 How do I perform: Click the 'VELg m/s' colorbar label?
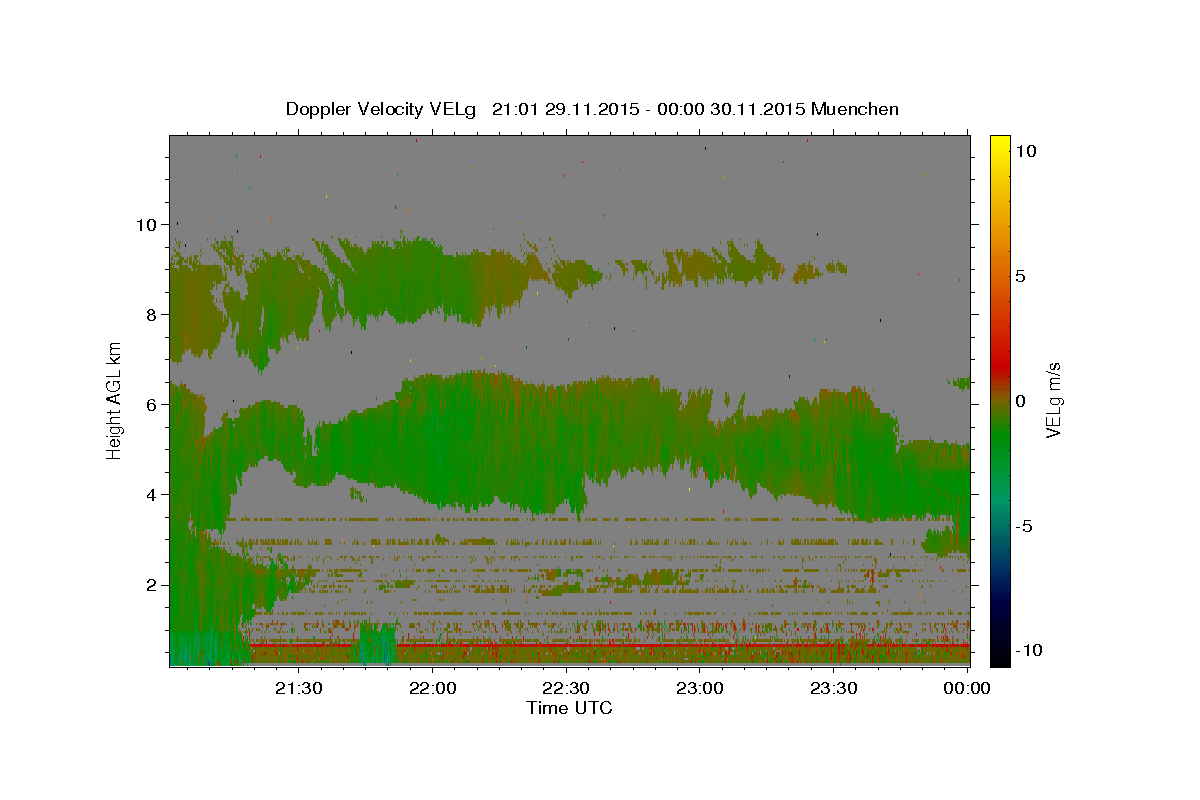point(1053,400)
